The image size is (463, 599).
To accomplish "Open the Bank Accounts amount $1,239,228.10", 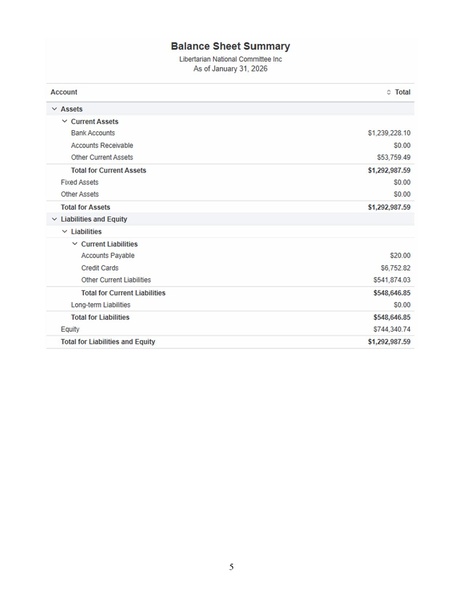I will [389, 133].
